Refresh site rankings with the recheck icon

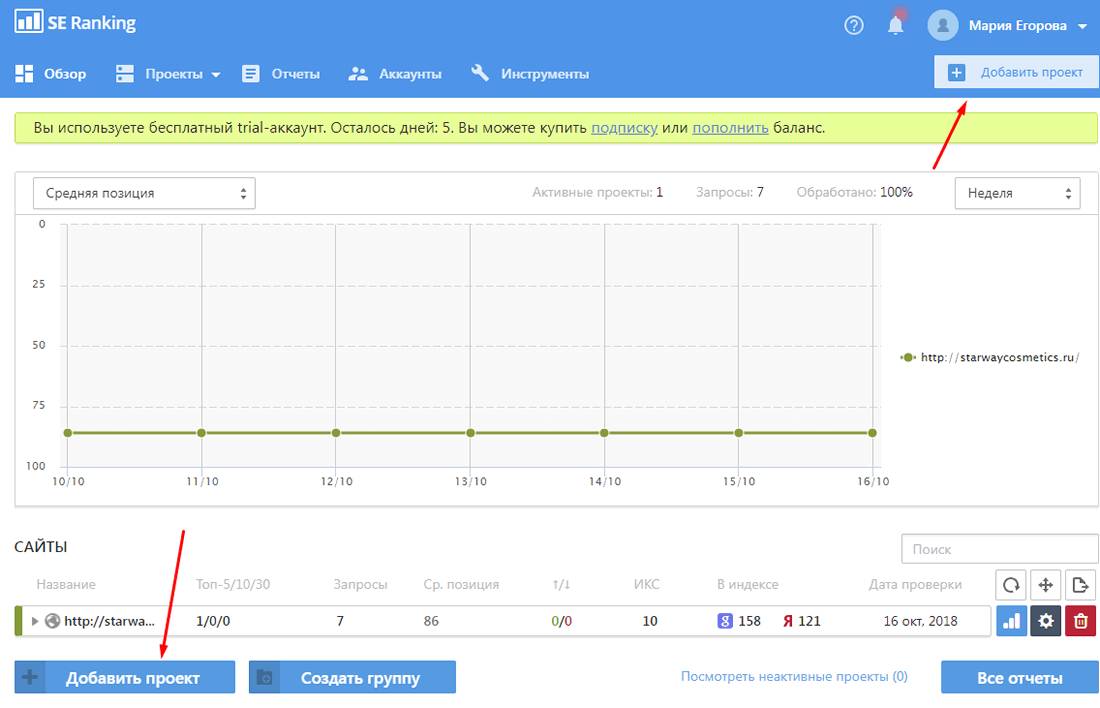(x=1011, y=585)
